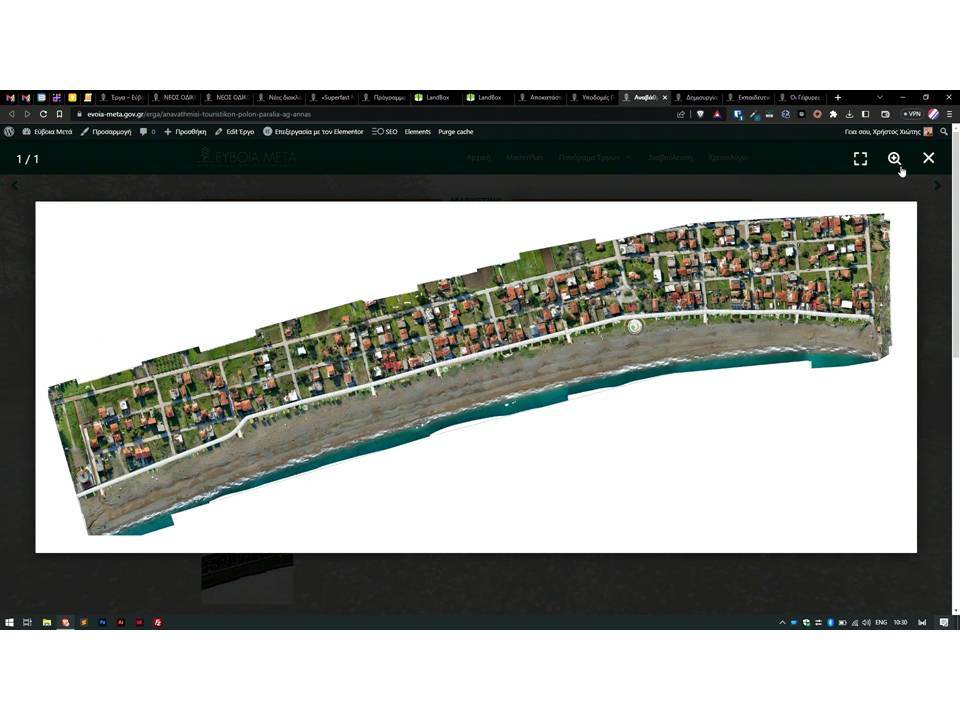Close the image lightbox
Image resolution: width=960 pixels, height=720 pixels.
coord(929,158)
